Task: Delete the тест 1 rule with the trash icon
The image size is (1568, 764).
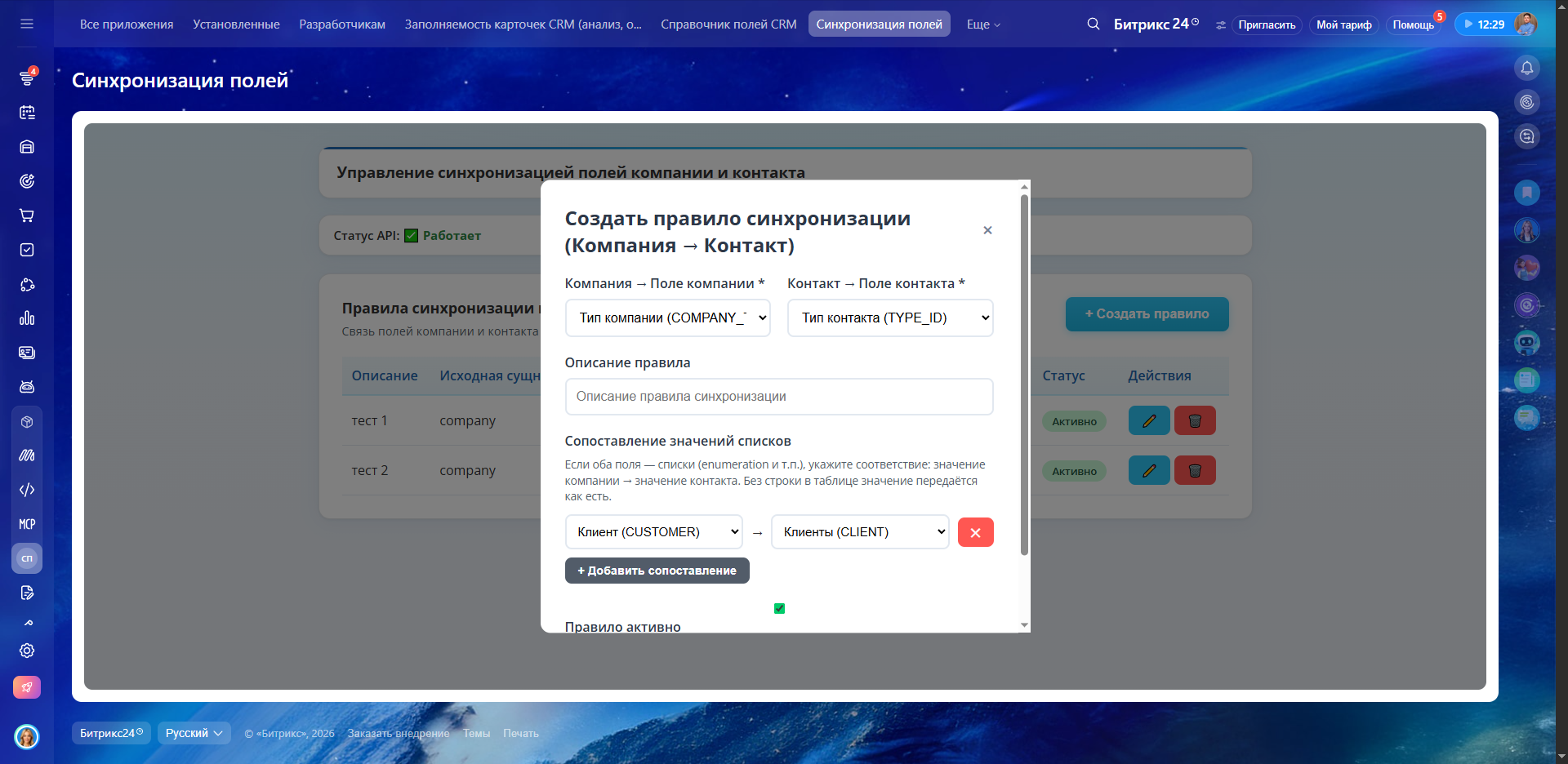Action: [x=1195, y=421]
